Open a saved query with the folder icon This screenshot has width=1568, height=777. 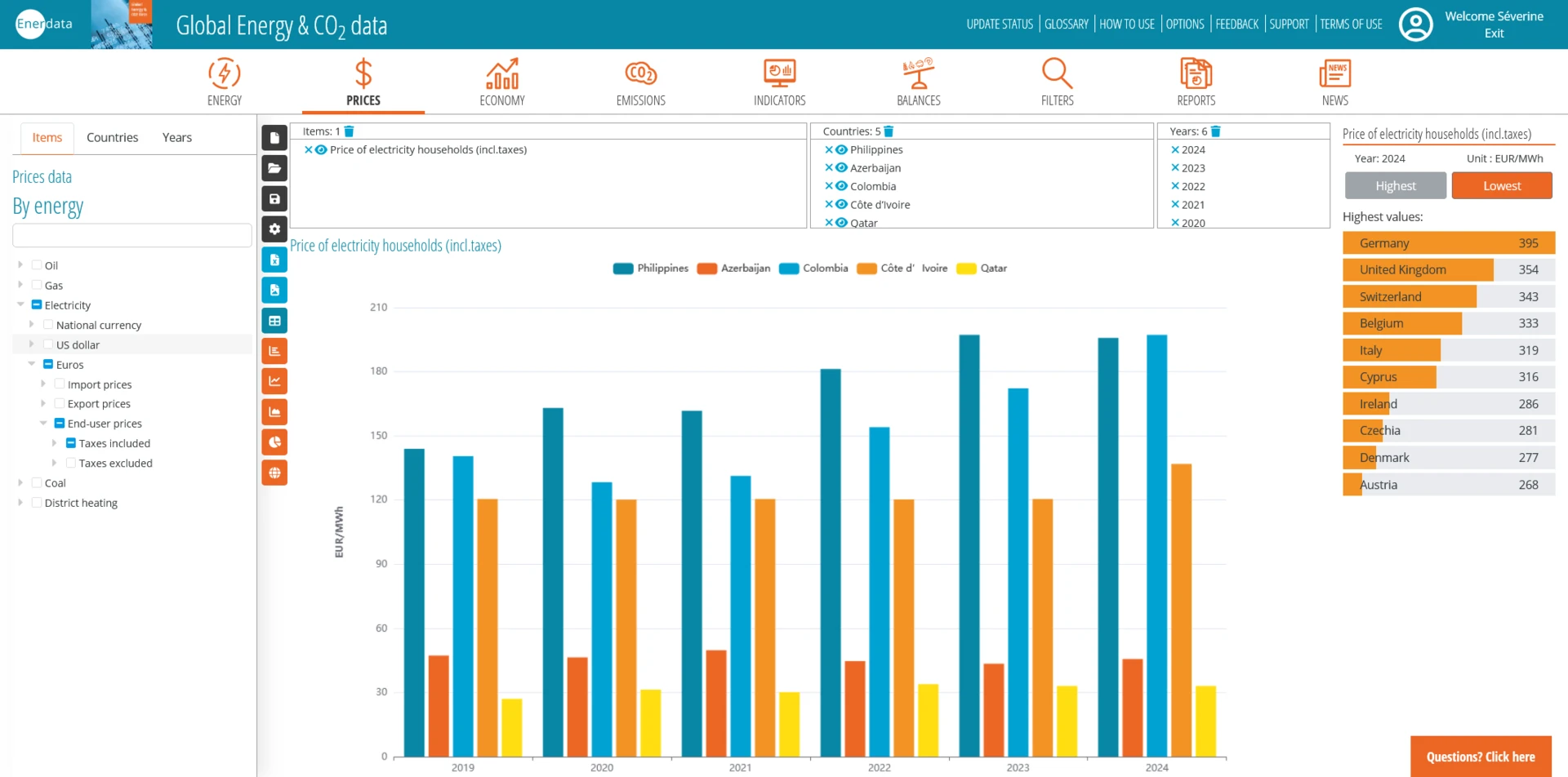(x=274, y=168)
